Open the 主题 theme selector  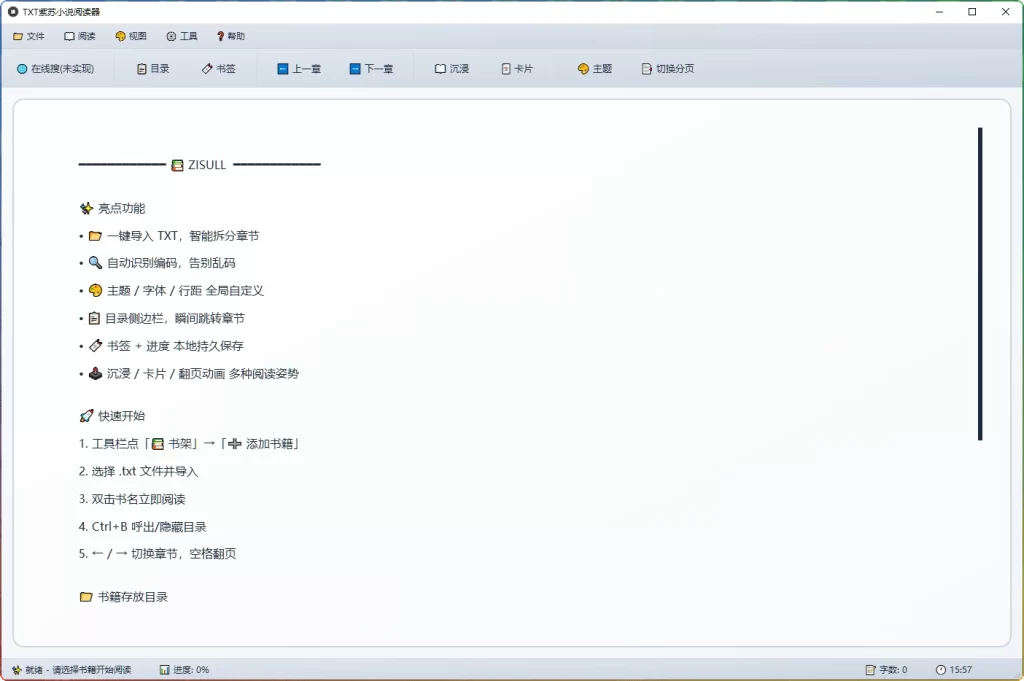click(594, 68)
